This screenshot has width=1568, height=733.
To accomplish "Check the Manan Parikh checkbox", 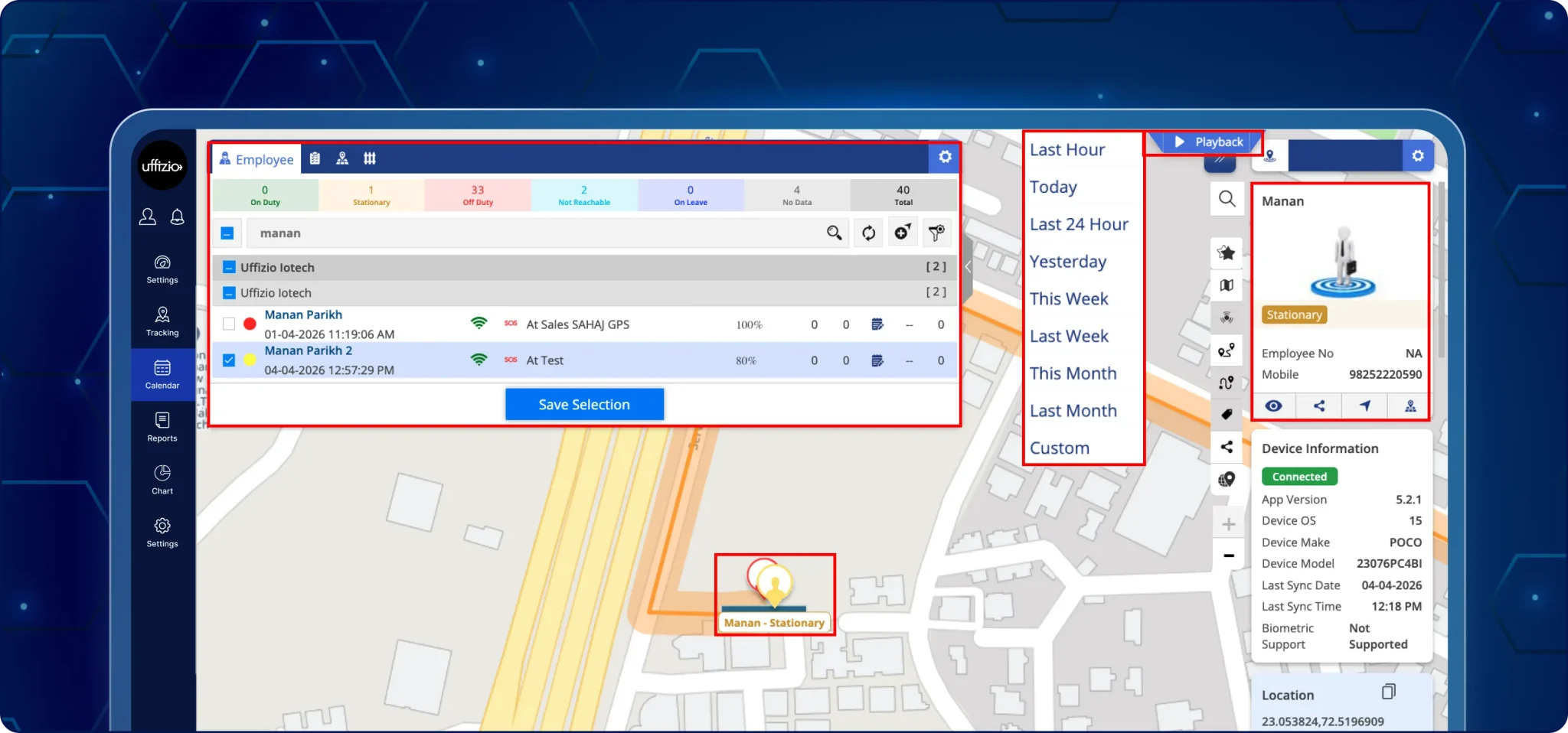I will (229, 324).
